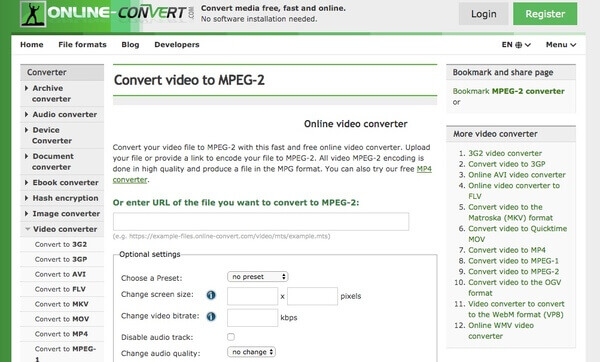Select Convert to MP4 in the sidebar
Viewport: 600px width, 362px height.
[x=62, y=334]
